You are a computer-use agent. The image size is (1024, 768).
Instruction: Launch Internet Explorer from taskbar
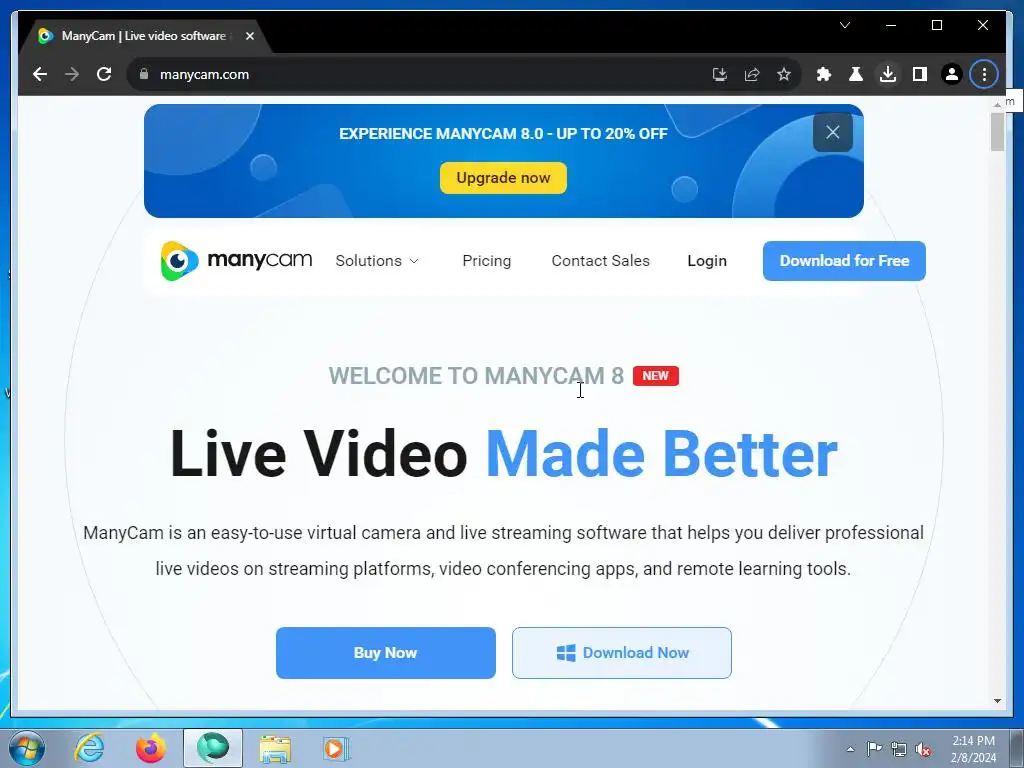point(89,748)
